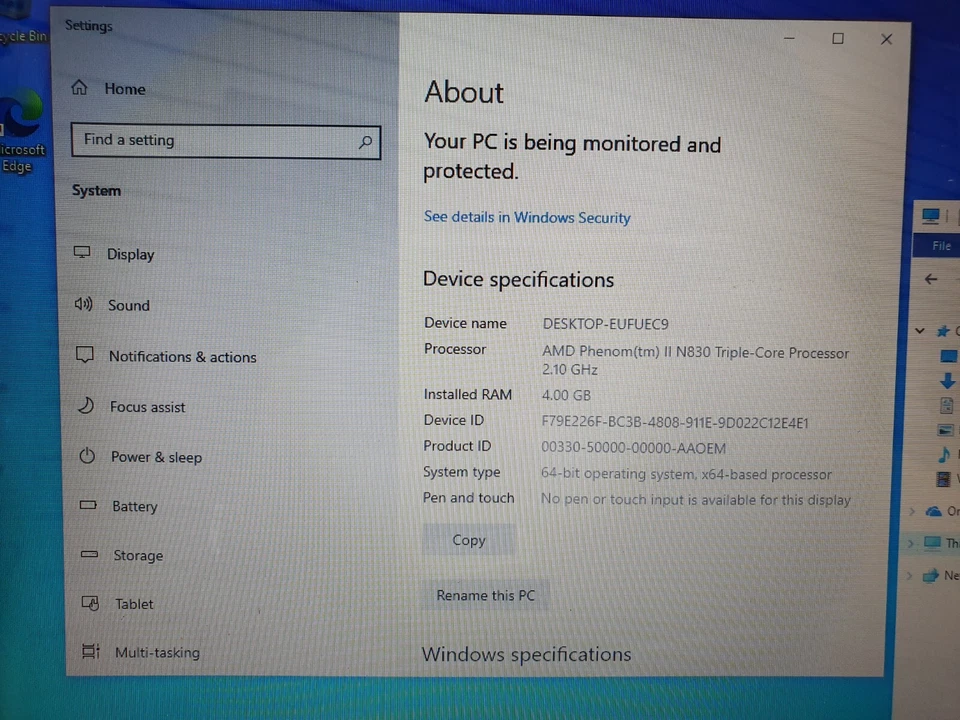Click See details in Windows Security
This screenshot has width=960, height=720.
click(x=527, y=217)
